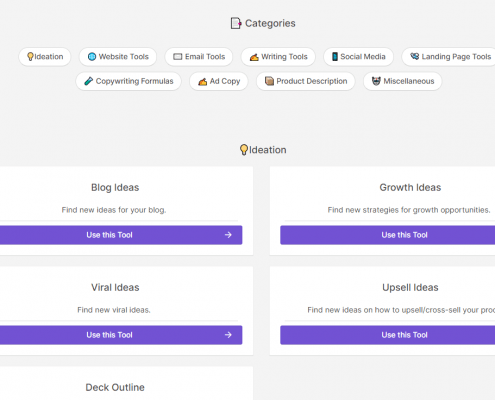Click the lightbulb icon in Ideation chip

(x=30, y=57)
